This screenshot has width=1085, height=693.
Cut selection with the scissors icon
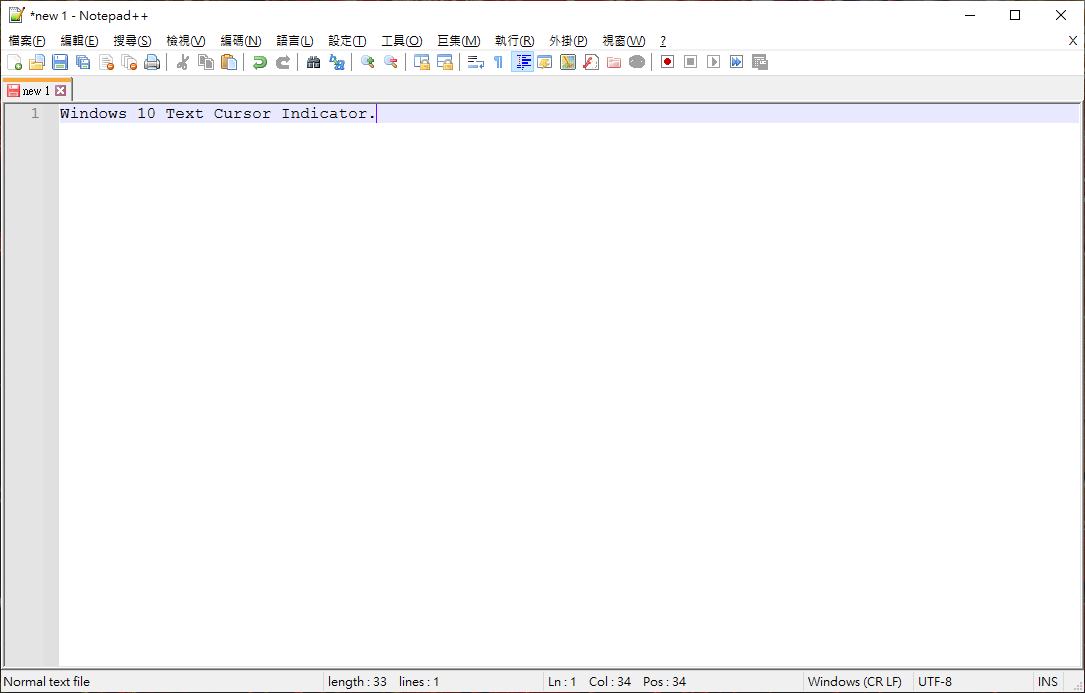[x=183, y=62]
